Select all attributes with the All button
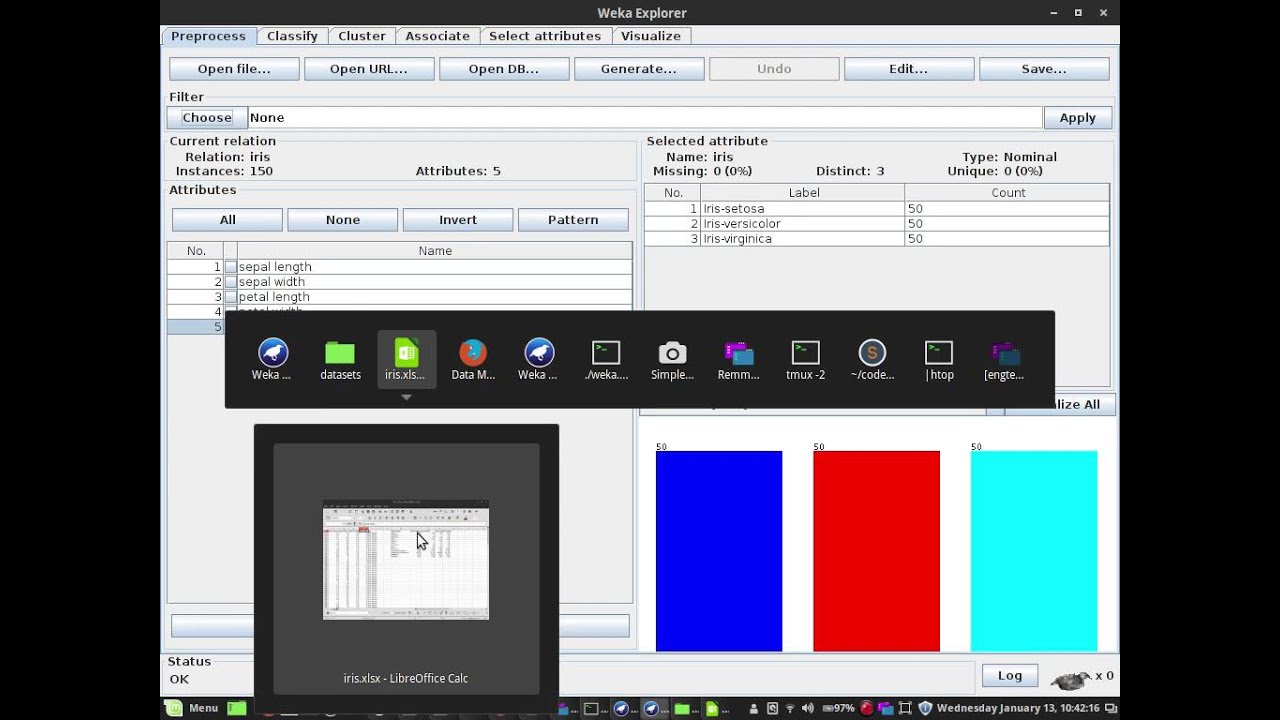1280x720 pixels. (x=228, y=220)
